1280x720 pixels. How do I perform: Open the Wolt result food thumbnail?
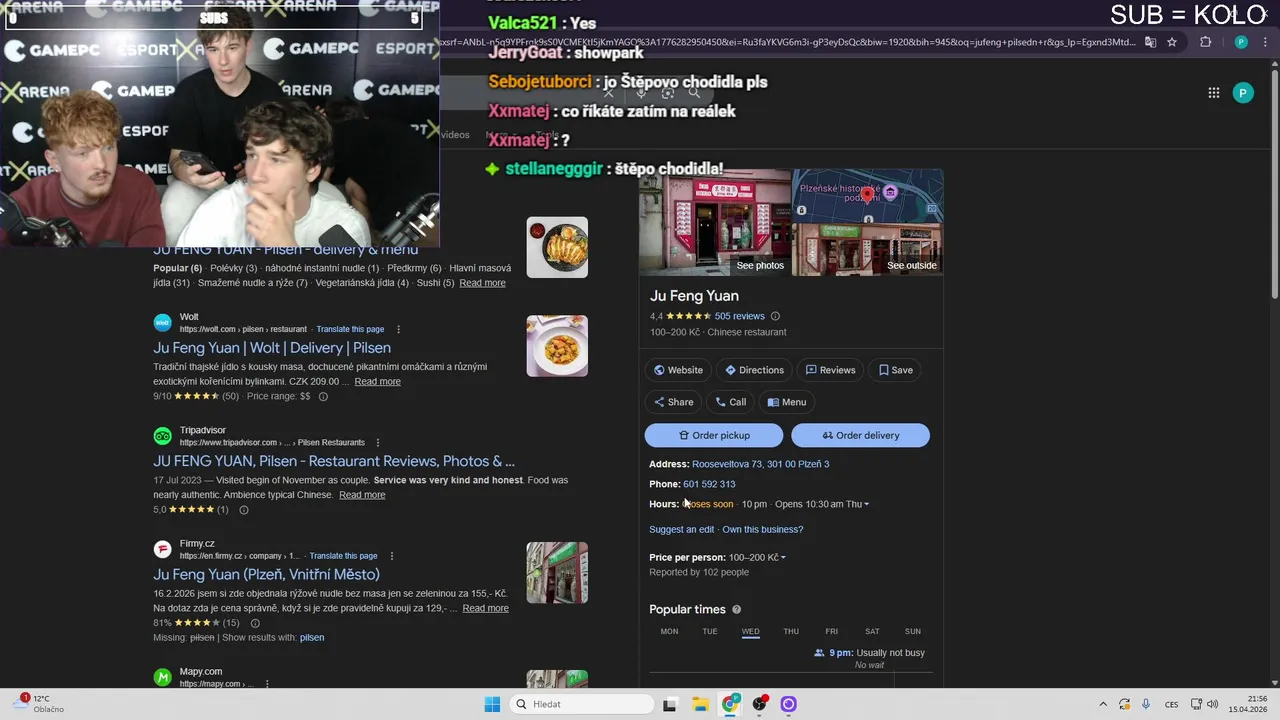coord(557,346)
